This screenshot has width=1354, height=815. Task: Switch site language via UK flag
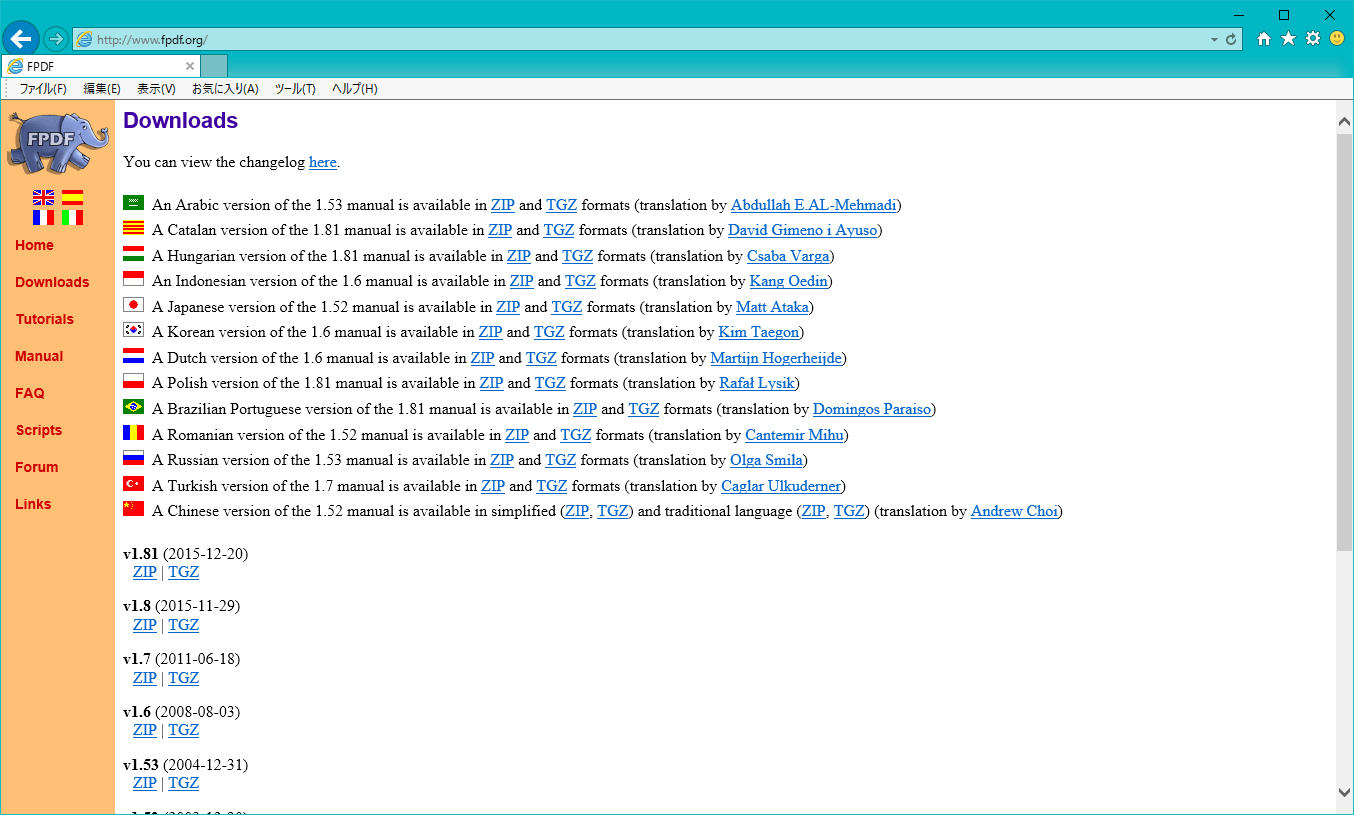tap(44, 197)
